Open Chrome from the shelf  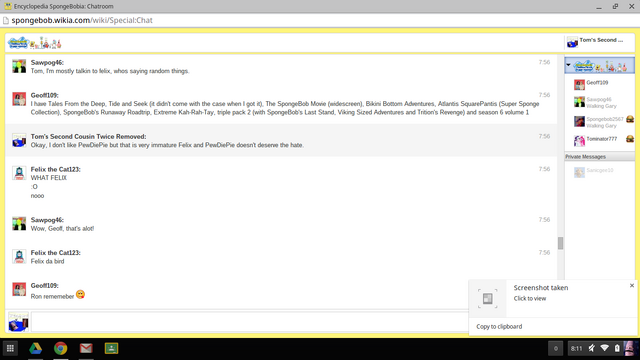[x=61, y=348]
